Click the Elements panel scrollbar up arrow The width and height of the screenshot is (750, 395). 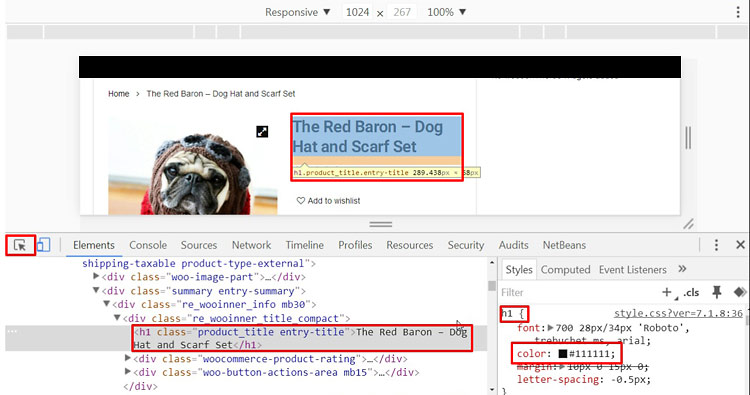click(x=492, y=263)
